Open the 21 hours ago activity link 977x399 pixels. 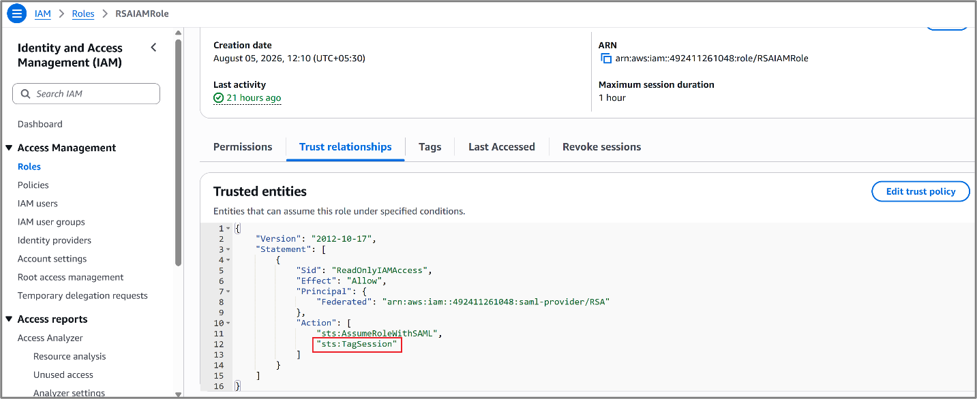click(x=254, y=98)
